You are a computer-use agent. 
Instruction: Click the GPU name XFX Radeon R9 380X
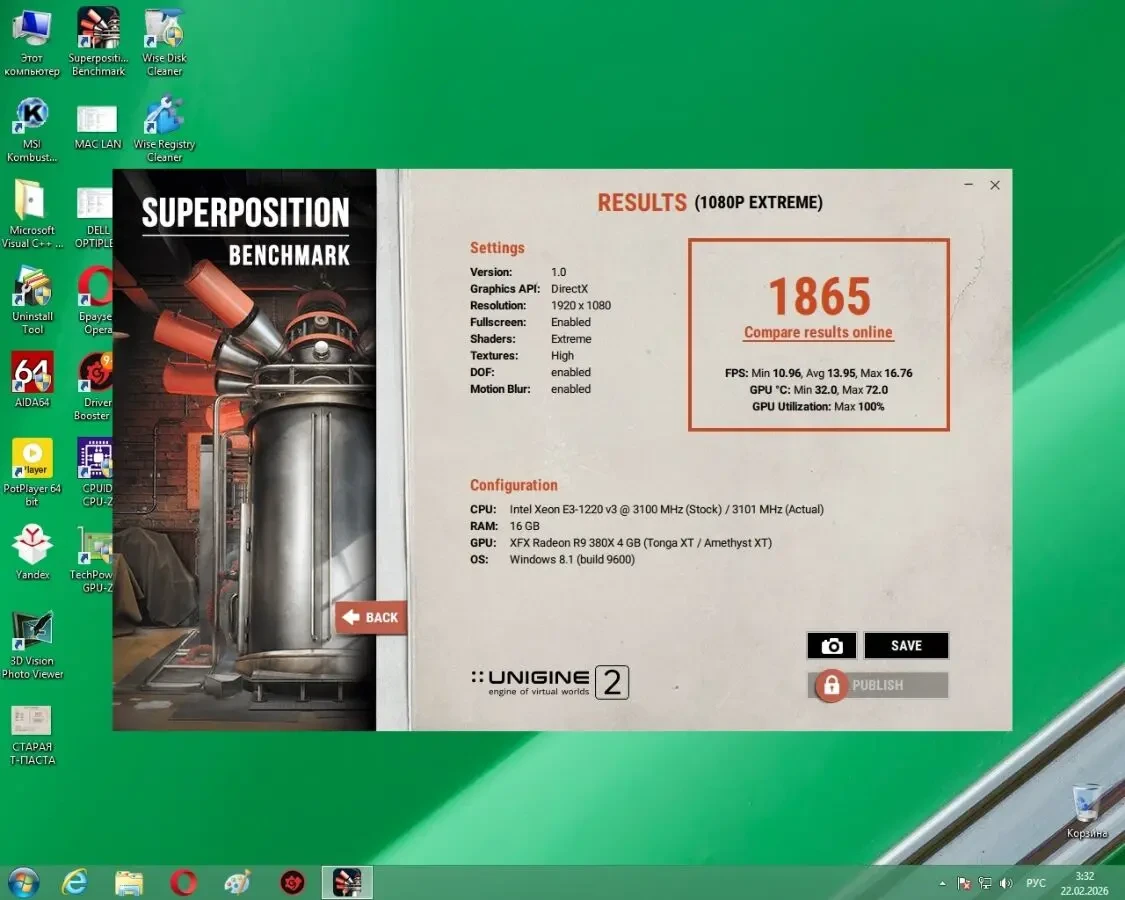click(641, 543)
